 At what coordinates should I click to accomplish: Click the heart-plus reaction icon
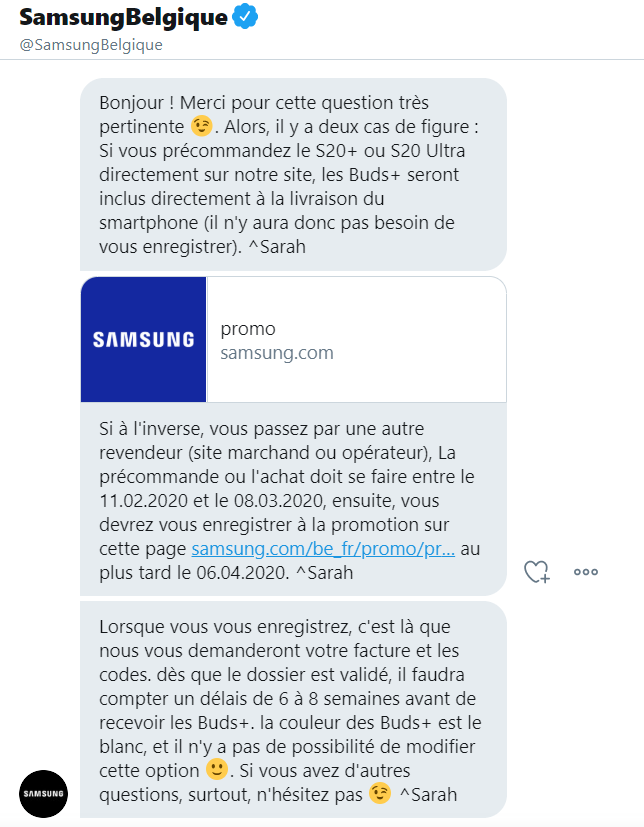537,572
